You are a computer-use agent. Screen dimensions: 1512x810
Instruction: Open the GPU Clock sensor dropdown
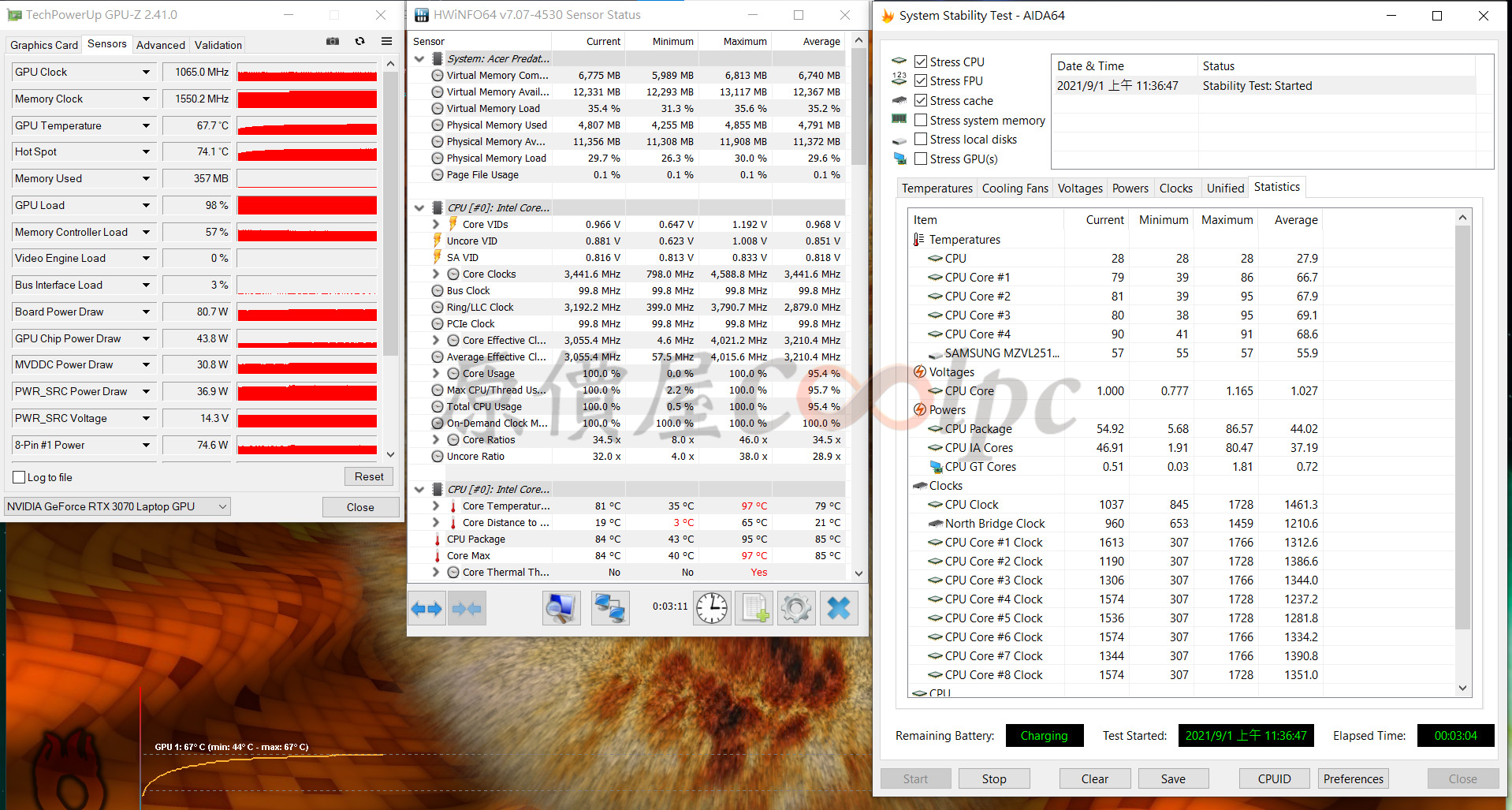146,72
